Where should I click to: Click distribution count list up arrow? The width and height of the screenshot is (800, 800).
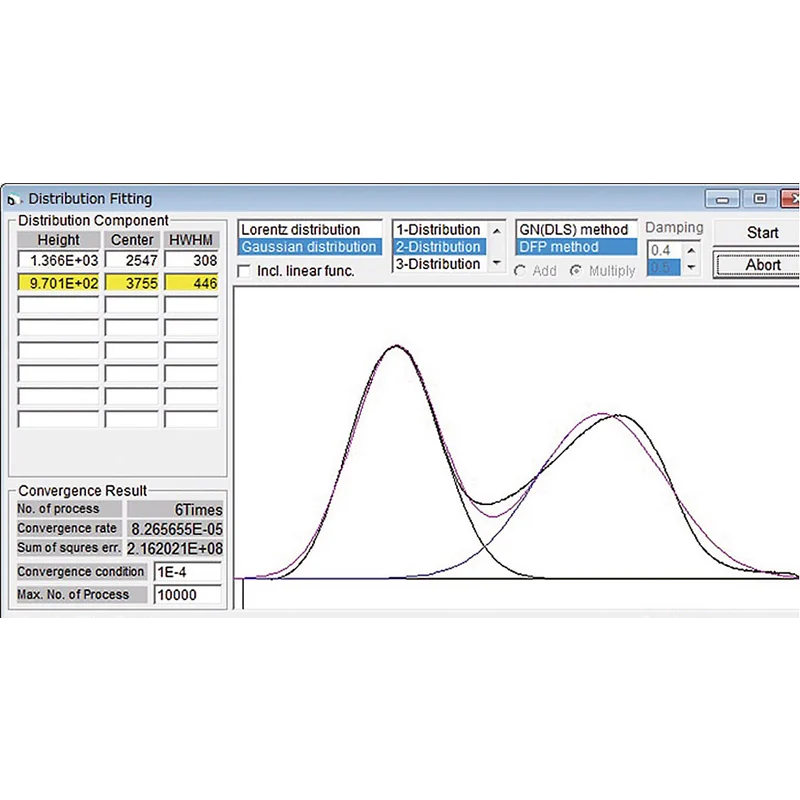(x=496, y=231)
